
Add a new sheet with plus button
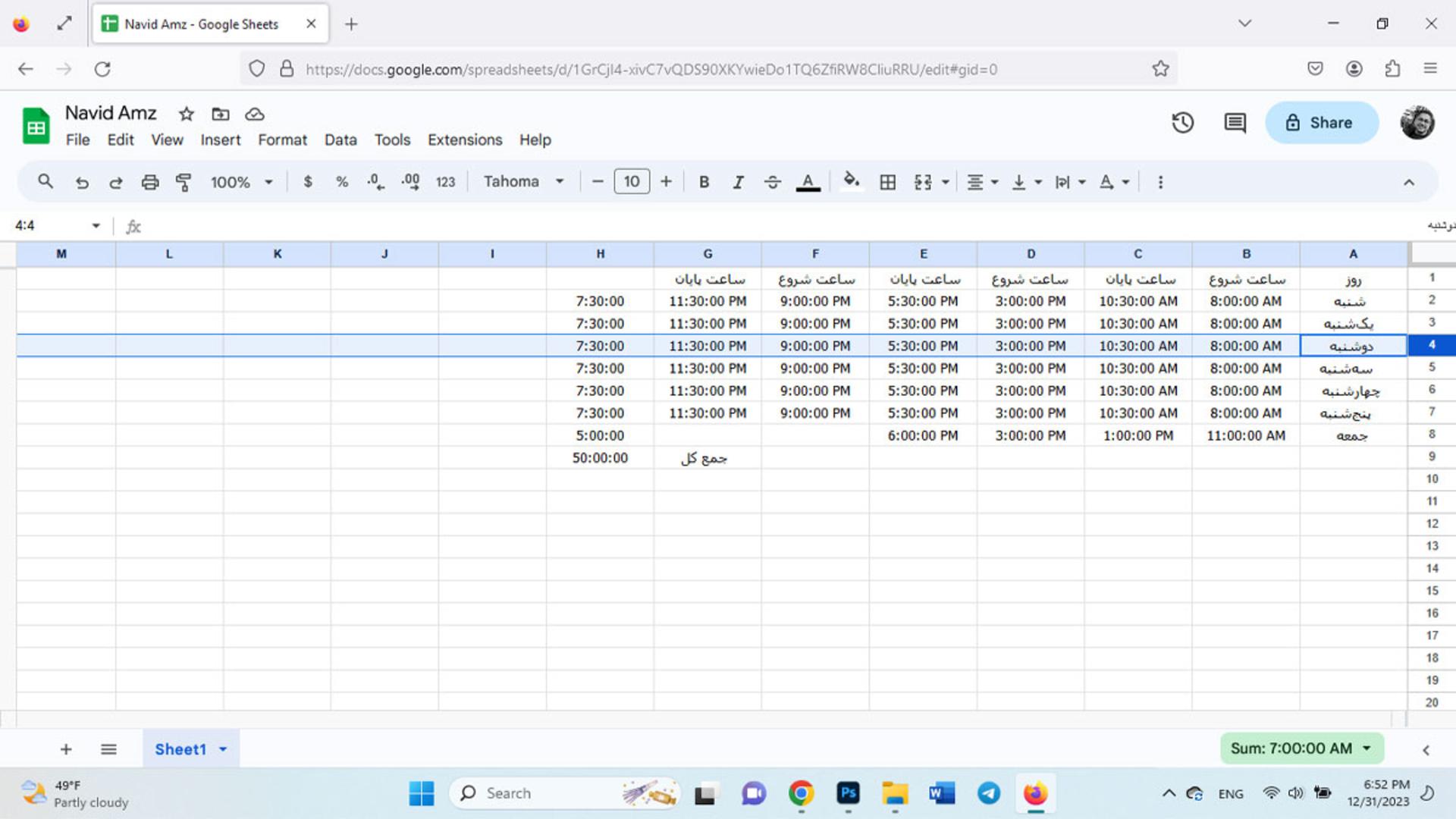[66, 749]
